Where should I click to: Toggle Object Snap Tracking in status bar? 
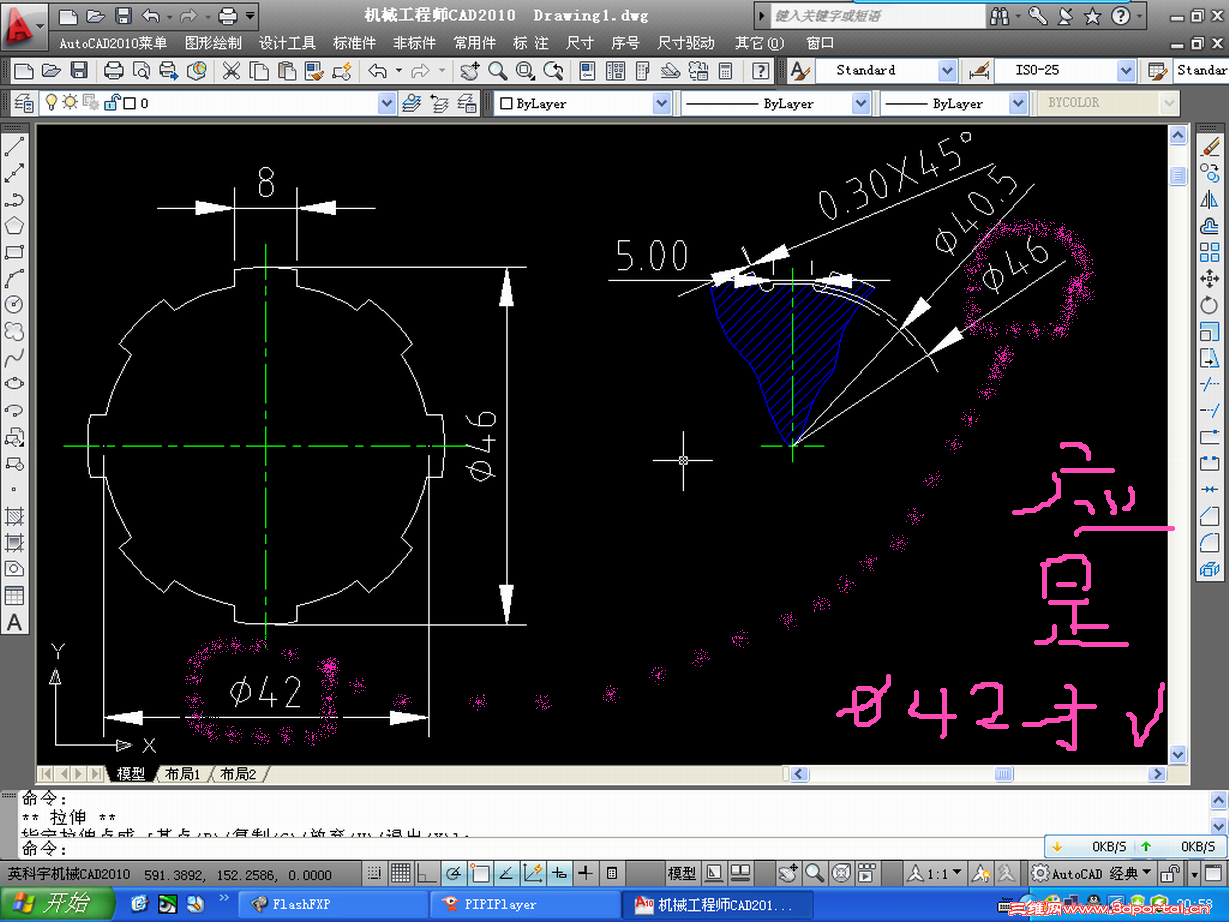point(506,873)
